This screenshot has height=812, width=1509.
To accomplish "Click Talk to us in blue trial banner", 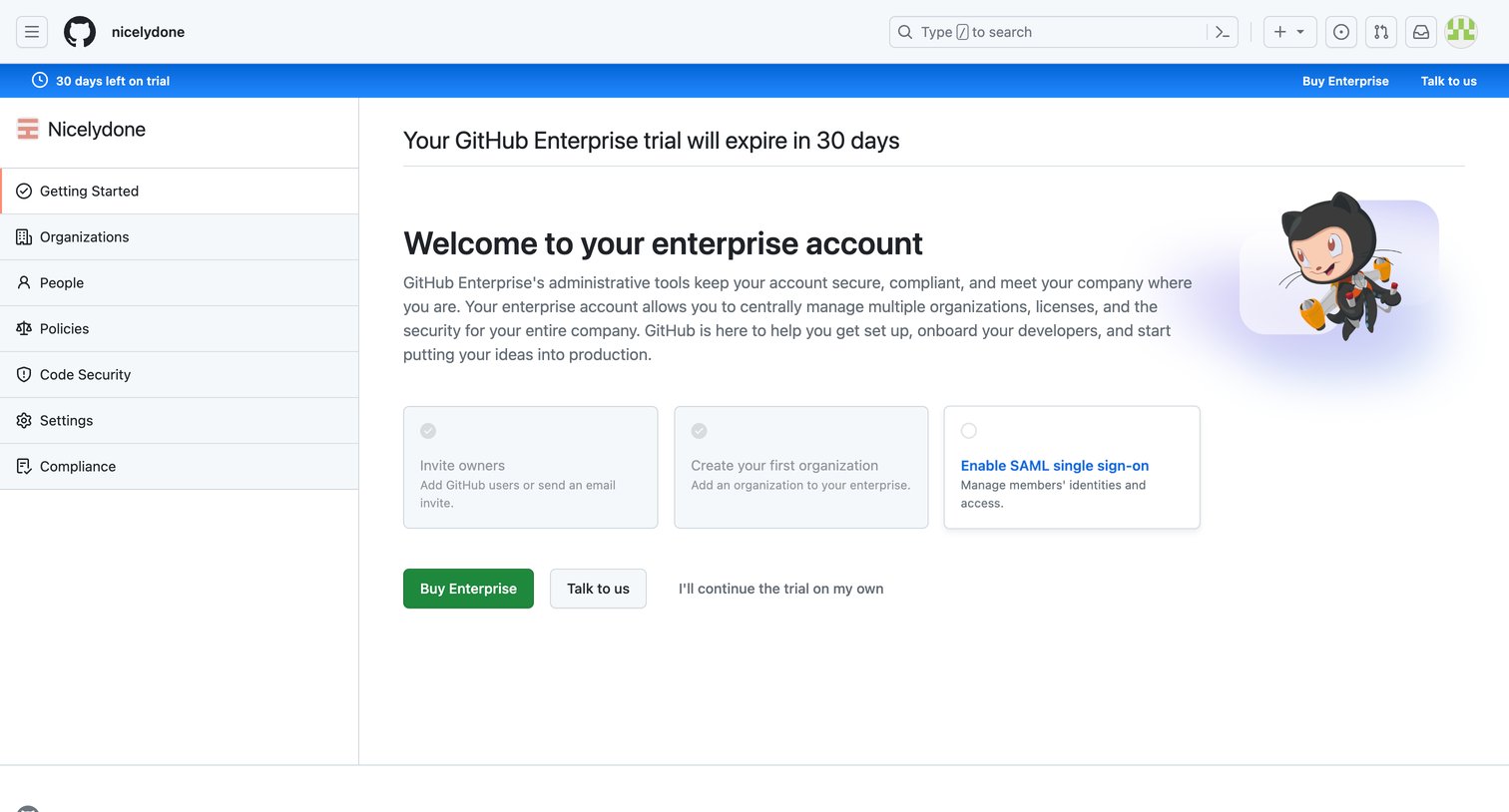I will click(1448, 81).
